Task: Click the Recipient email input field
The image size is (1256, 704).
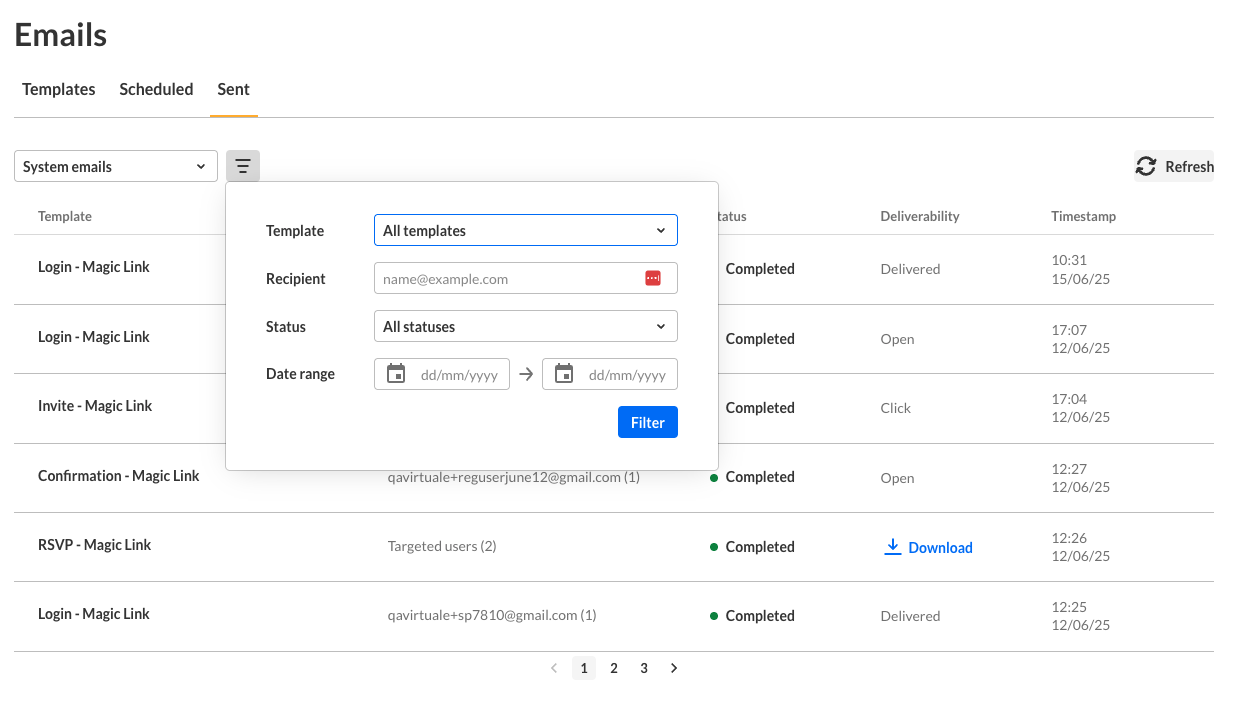Action: 508,279
